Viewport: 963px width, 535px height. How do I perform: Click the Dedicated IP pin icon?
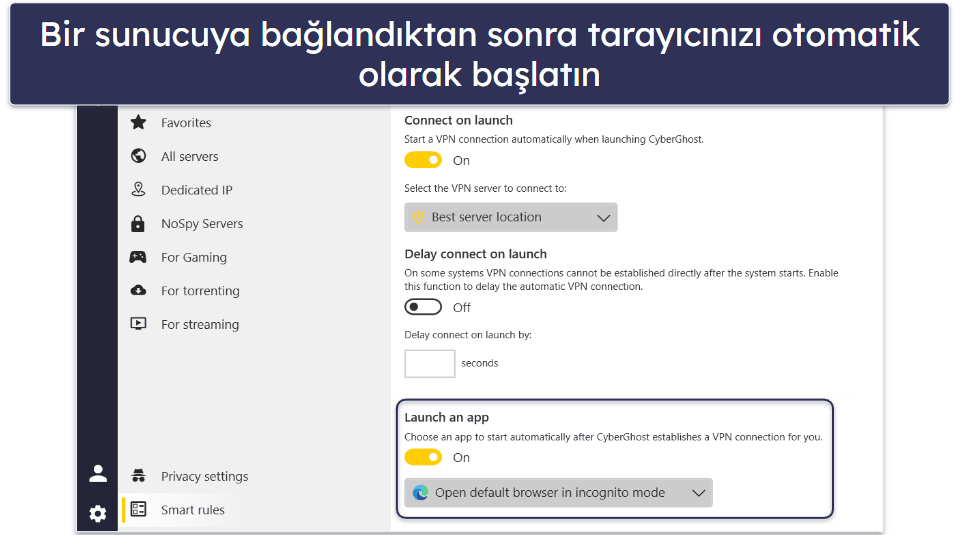click(x=139, y=189)
